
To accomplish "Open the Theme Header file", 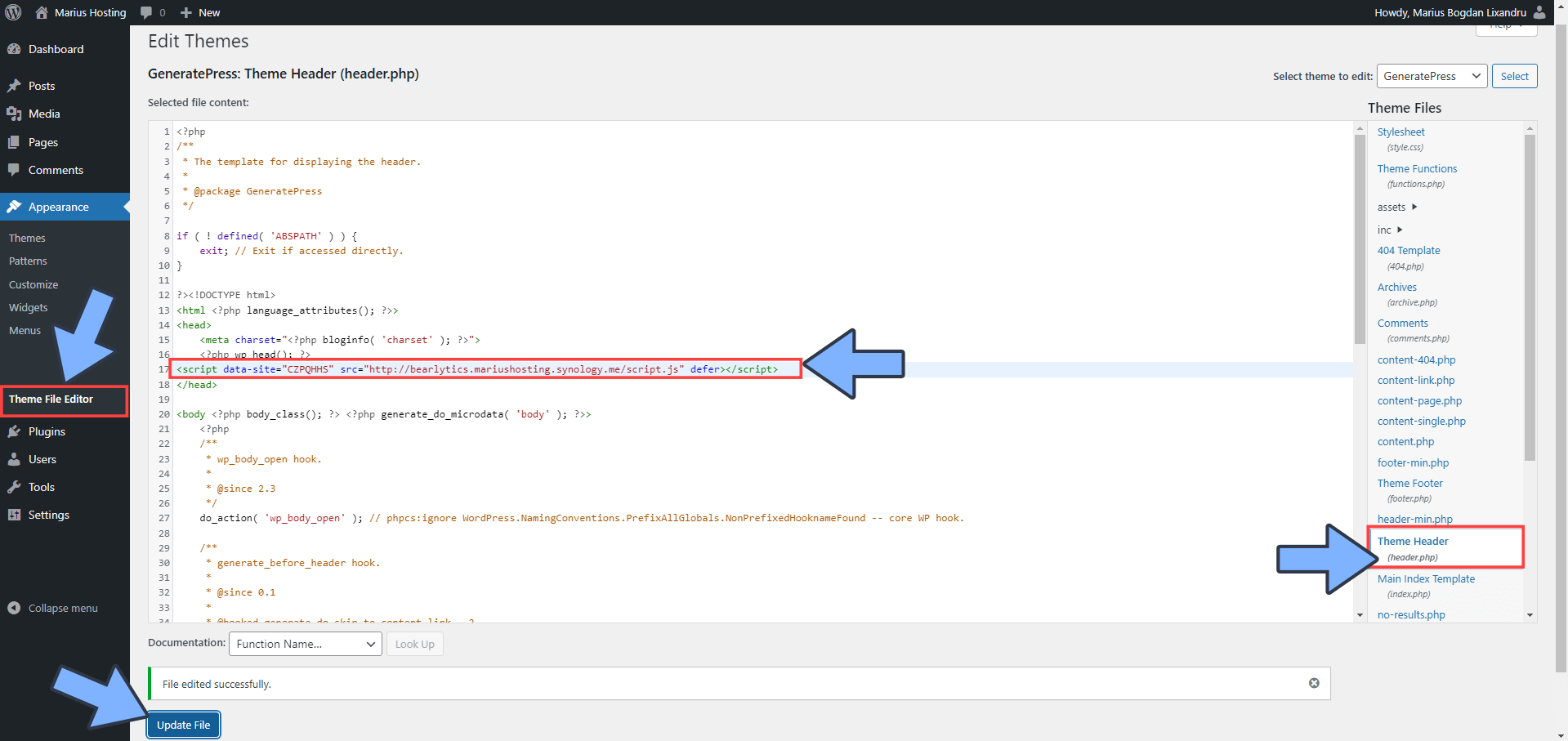I will click(x=1413, y=541).
